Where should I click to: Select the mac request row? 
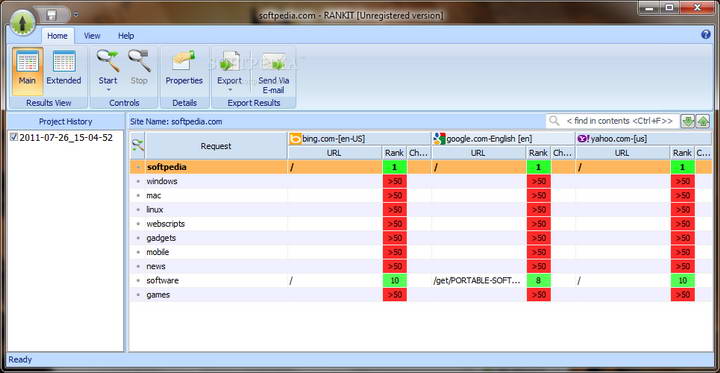[421, 196]
